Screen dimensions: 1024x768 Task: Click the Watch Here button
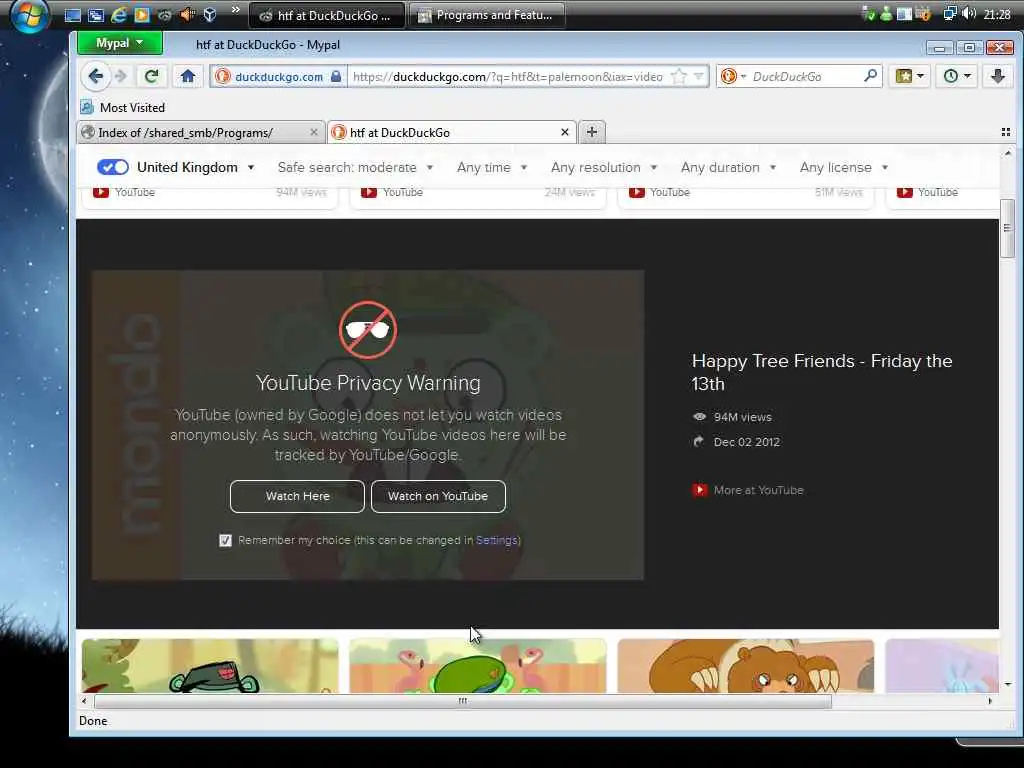click(x=297, y=496)
